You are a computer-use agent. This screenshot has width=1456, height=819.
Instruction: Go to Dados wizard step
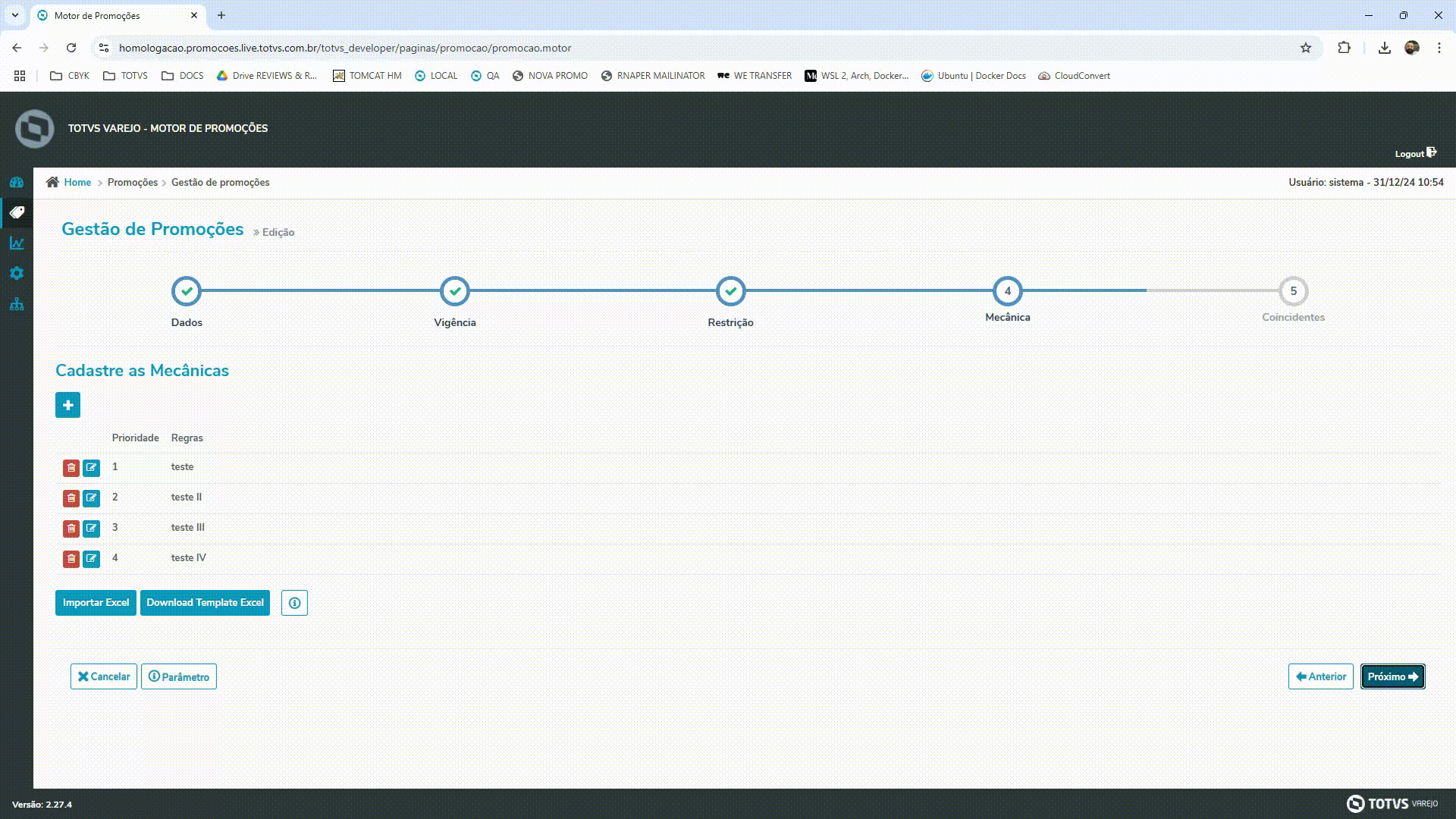pyautogui.click(x=187, y=291)
